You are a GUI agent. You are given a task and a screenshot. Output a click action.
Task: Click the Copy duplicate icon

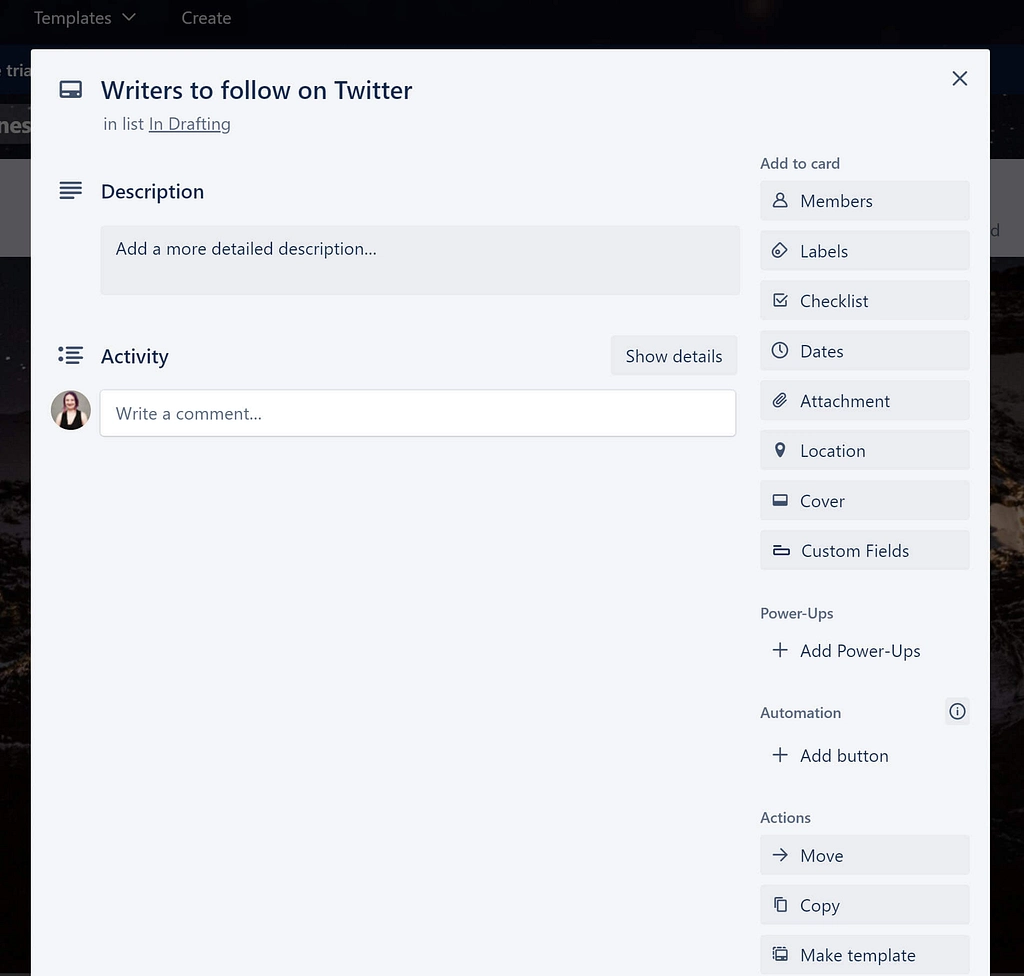tap(780, 904)
